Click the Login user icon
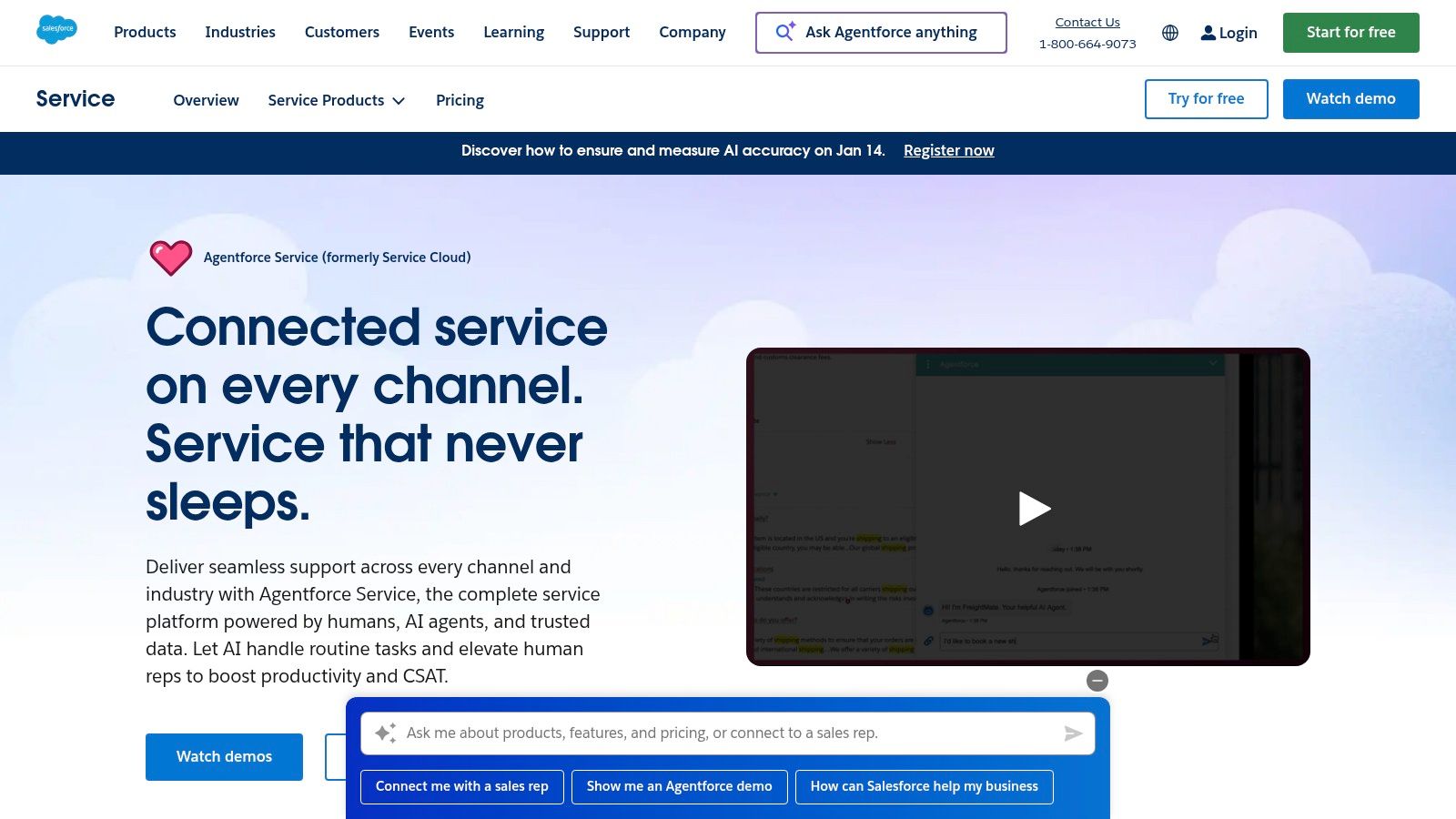Screen dimensions: 1456x819 pos(1208,33)
